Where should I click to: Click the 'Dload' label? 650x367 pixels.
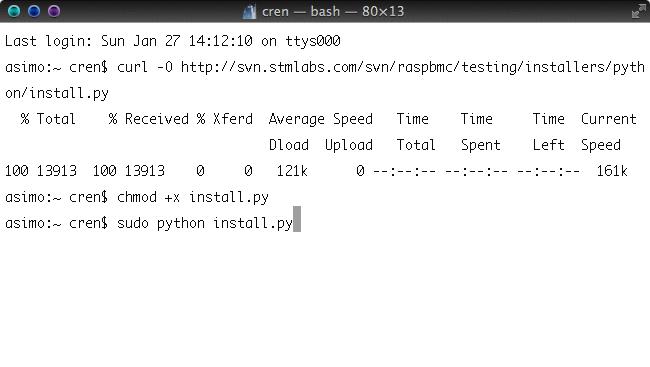[289, 145]
